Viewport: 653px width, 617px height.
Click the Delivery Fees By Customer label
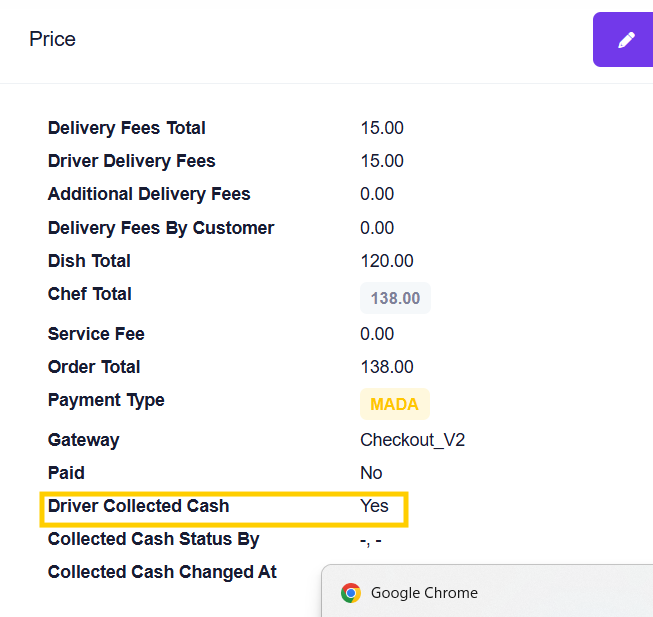pos(161,228)
